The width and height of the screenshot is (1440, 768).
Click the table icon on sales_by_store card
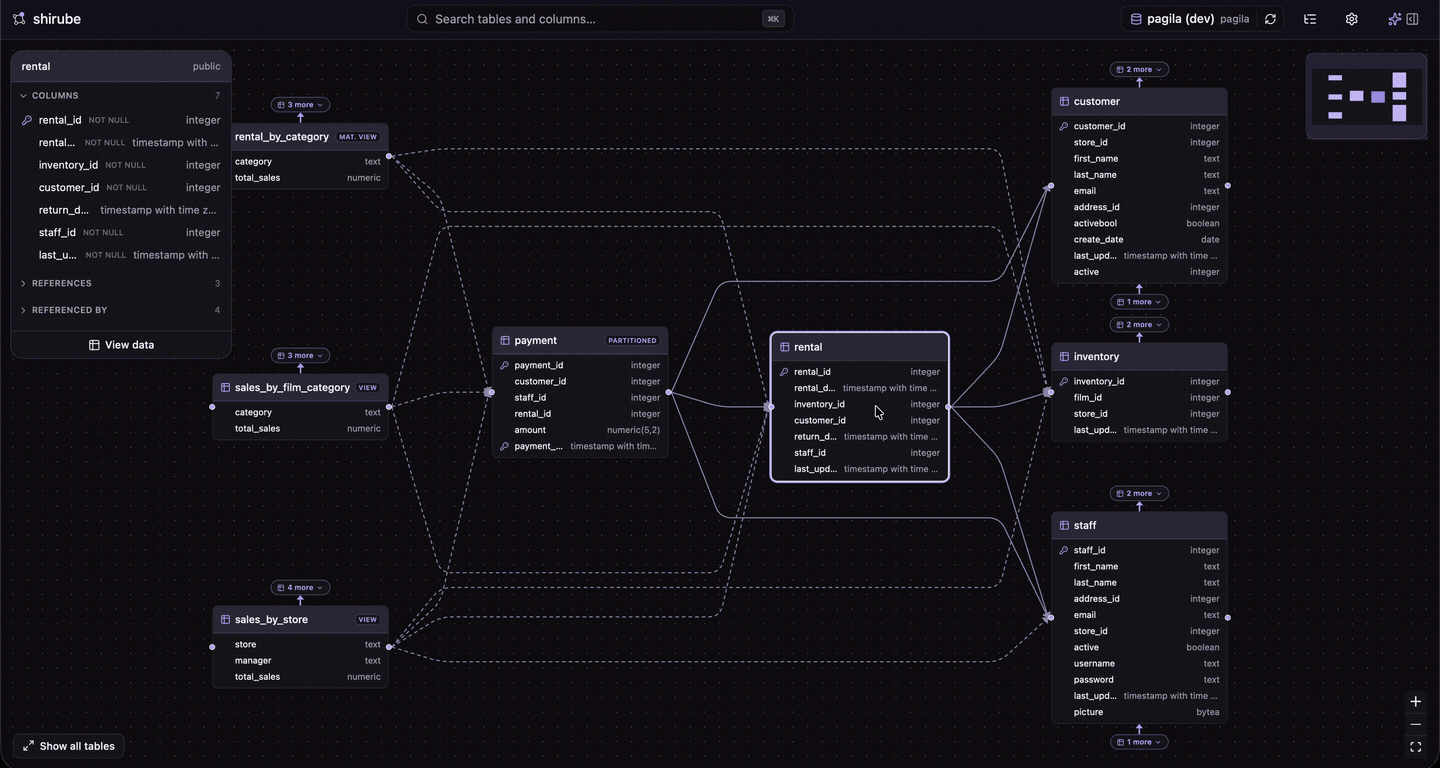[x=225, y=619]
